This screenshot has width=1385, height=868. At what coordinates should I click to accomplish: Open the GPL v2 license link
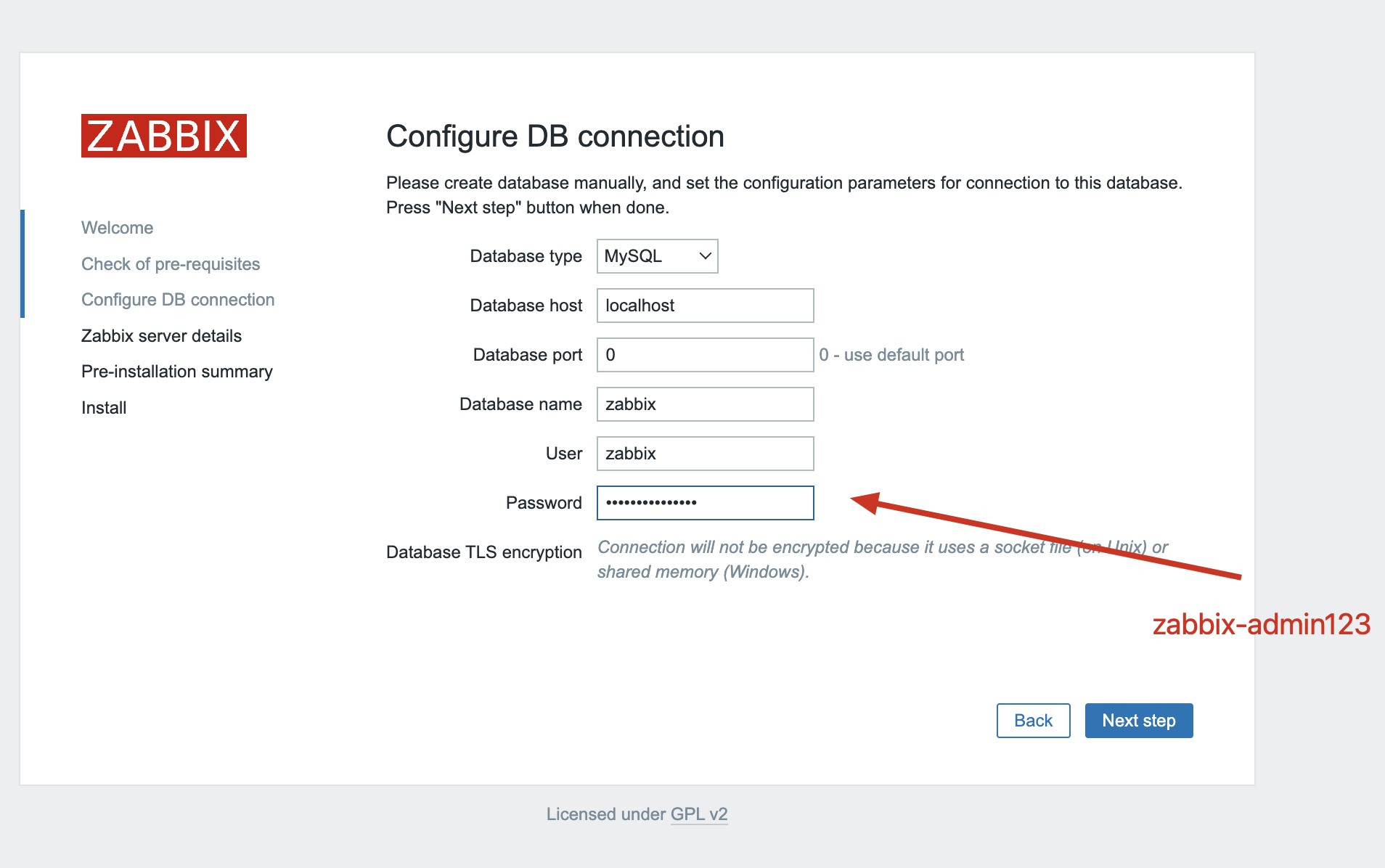pos(699,814)
